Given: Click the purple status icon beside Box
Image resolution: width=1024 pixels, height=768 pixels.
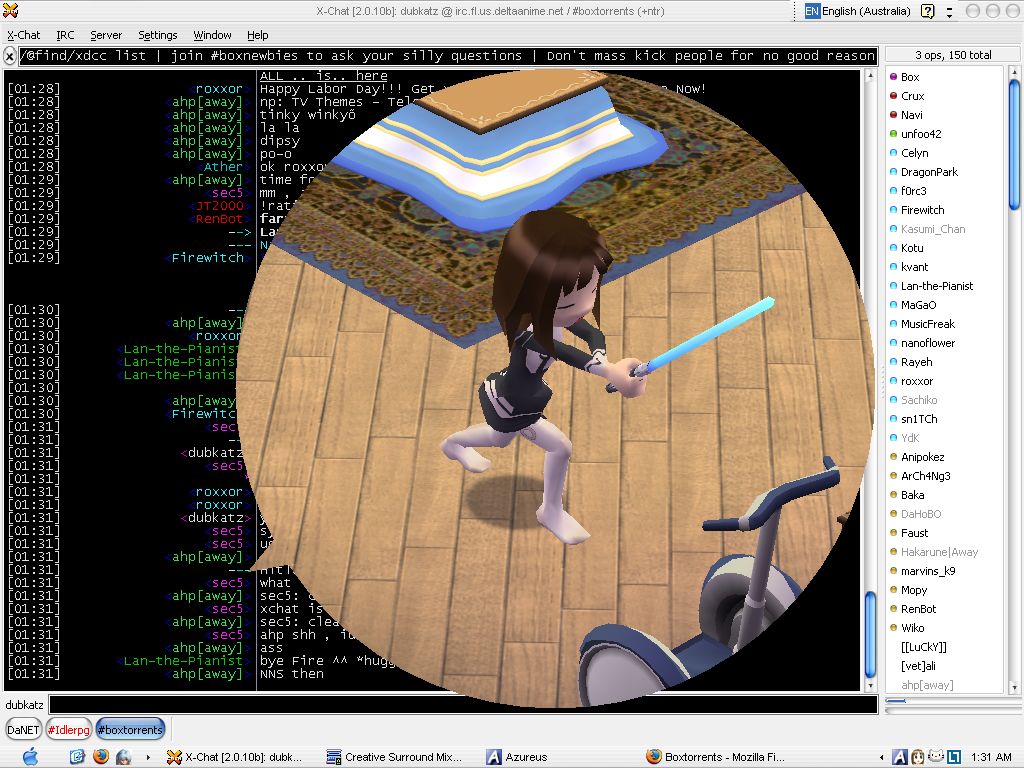Looking at the screenshot, I should (x=893, y=77).
